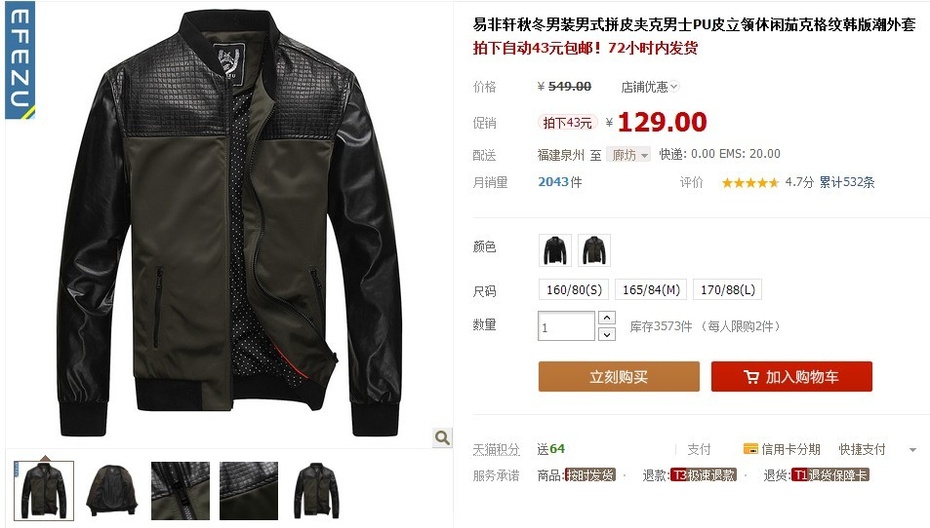Viewport: 930px width, 528px height.
Task: Click the magnifier zoom icon on product image
Action: [x=442, y=438]
